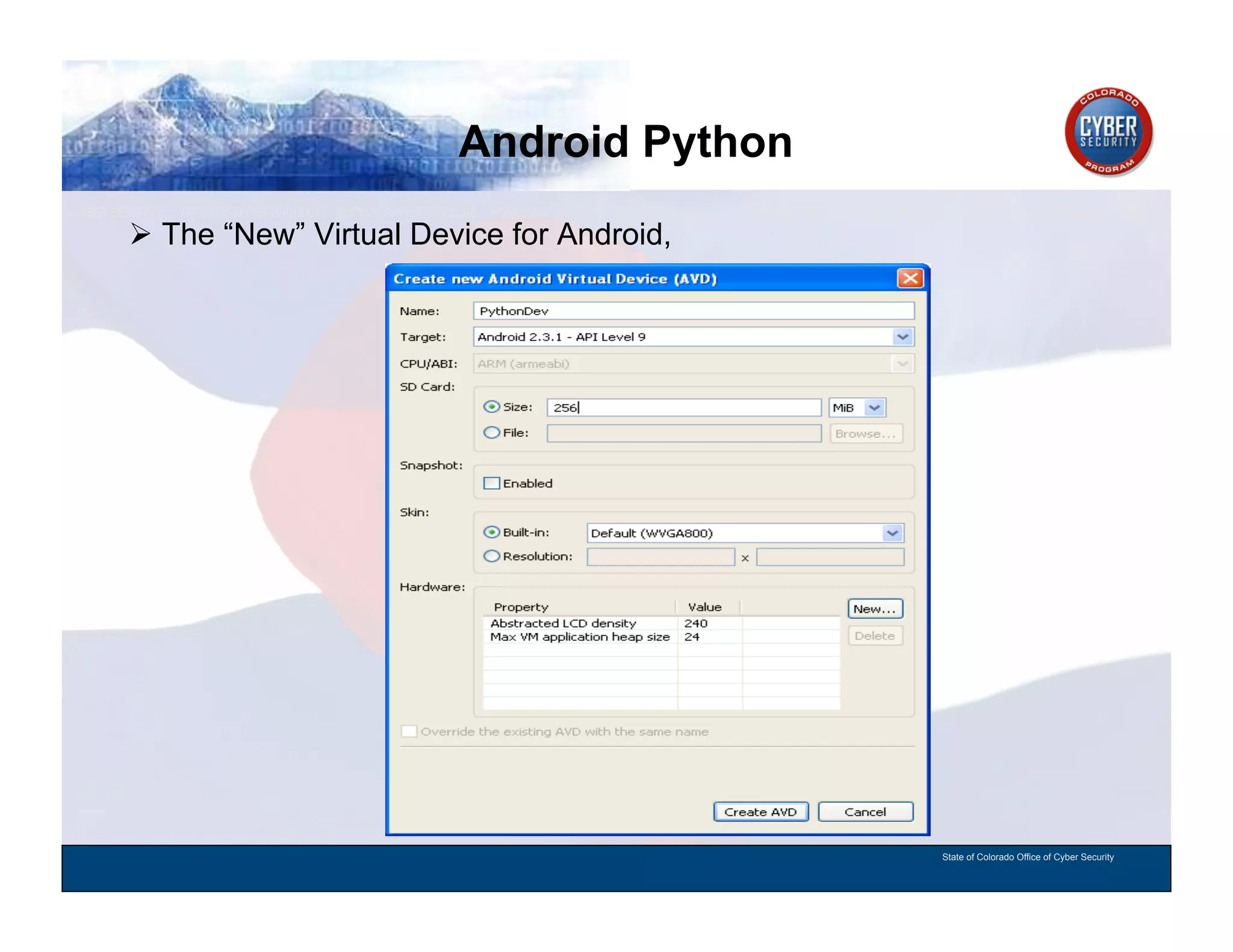
Task: Click New... to add hardware property
Action: click(x=875, y=609)
